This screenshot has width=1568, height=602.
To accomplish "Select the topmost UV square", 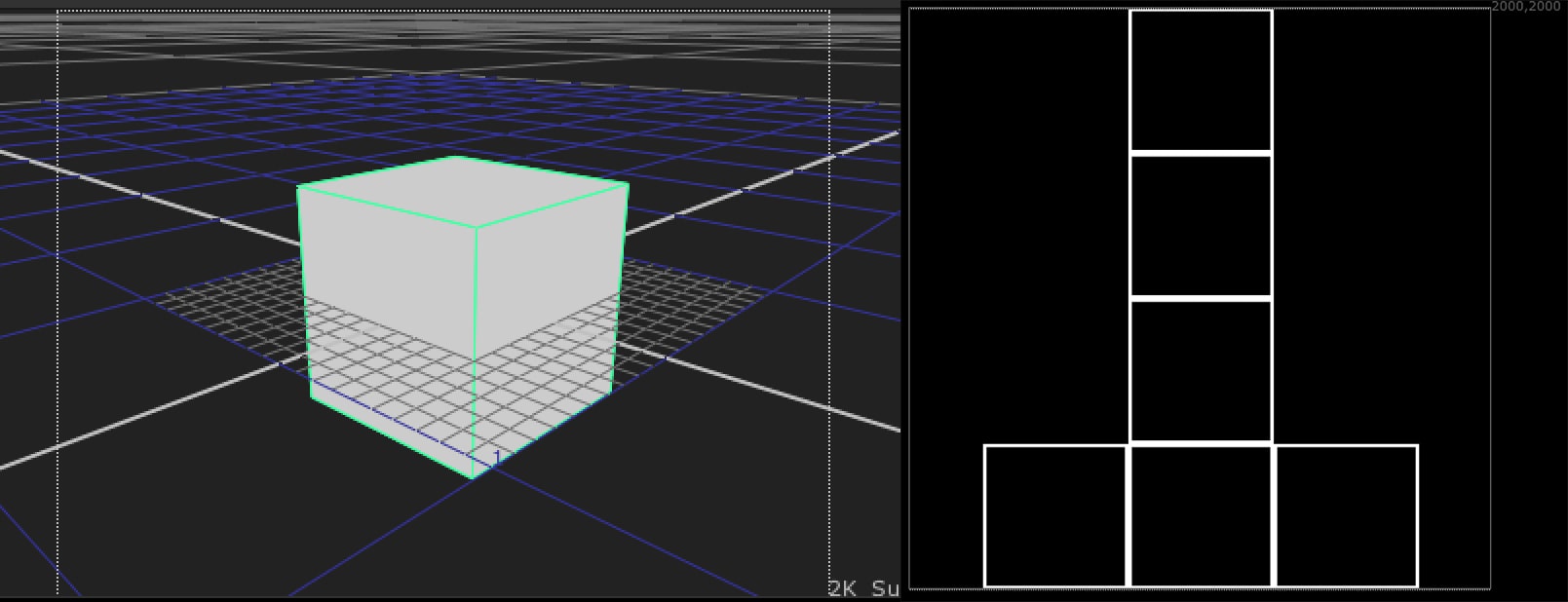I will pos(1201,81).
